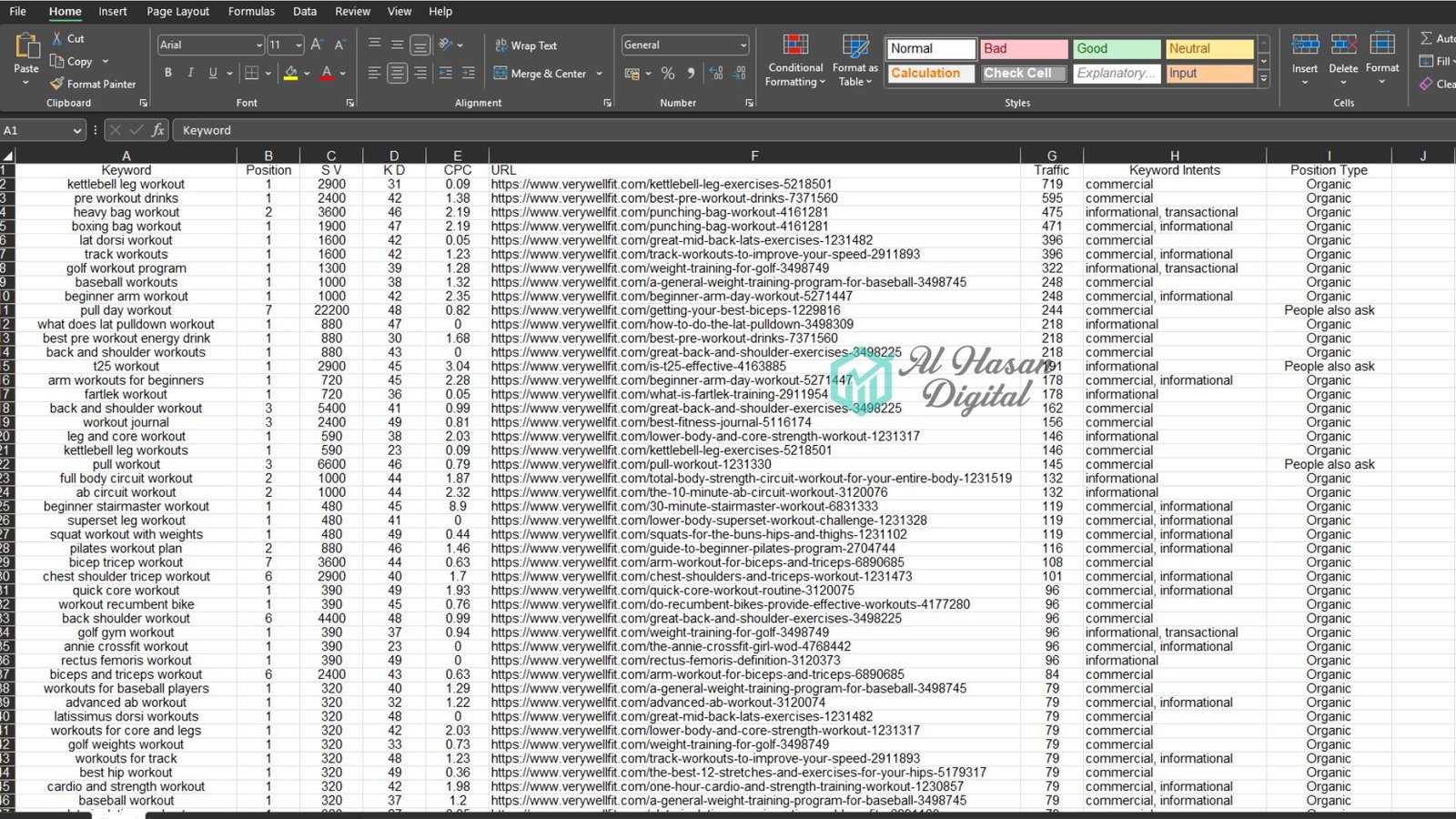Toggle underline formatting
Viewport: 1456px width, 819px height.
213,73
